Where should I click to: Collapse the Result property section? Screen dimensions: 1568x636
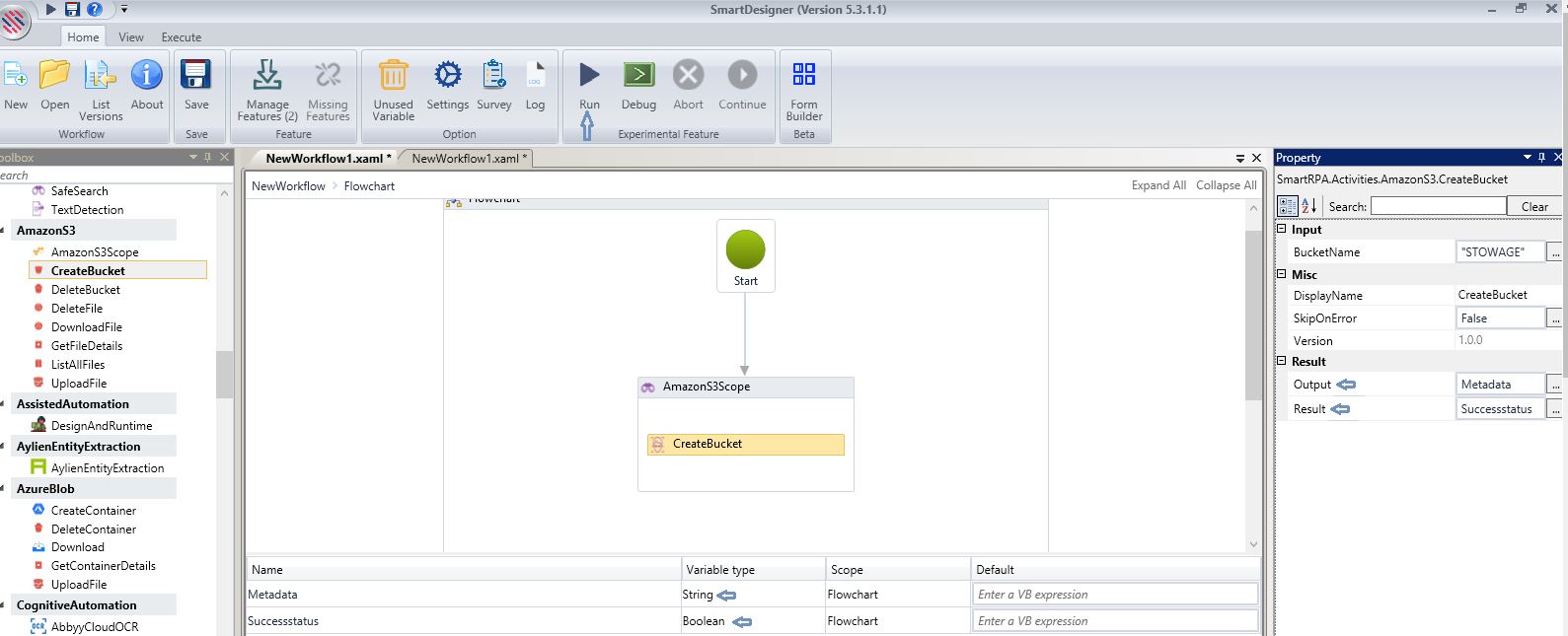tap(1282, 361)
